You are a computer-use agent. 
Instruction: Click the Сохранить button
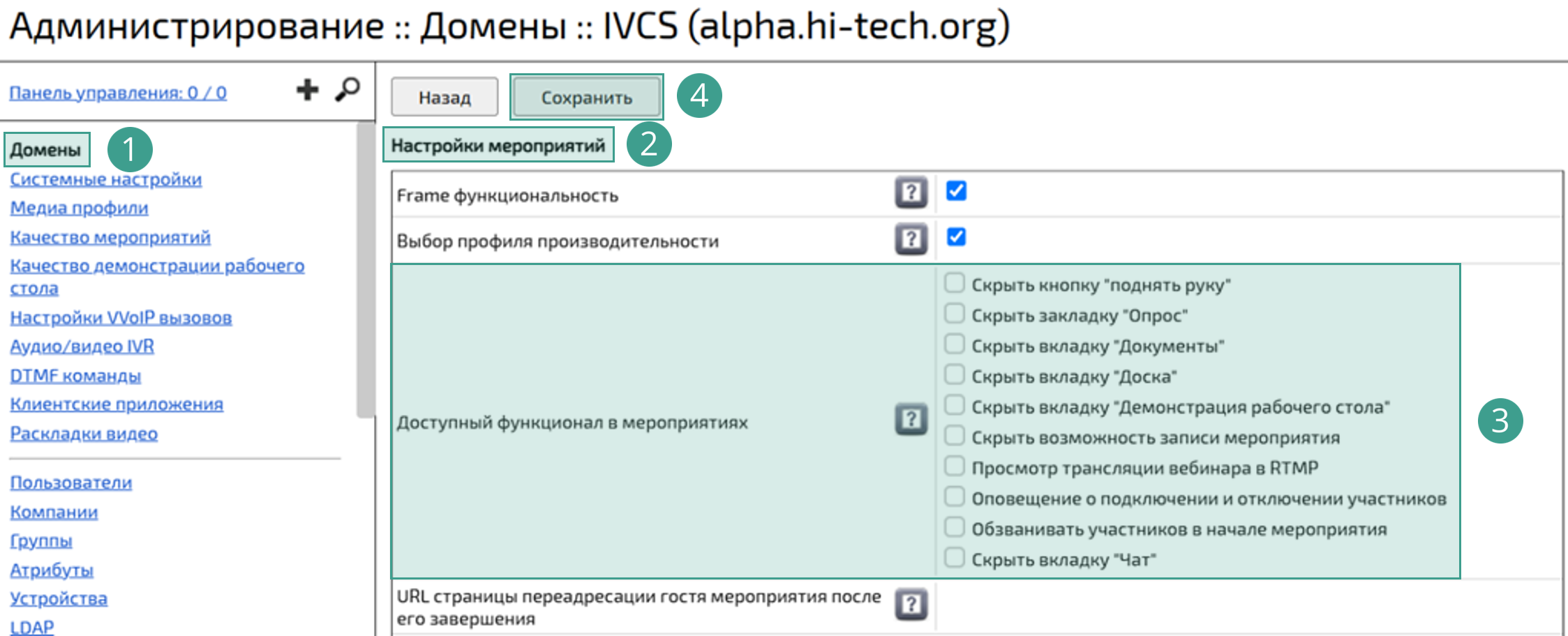[x=585, y=97]
